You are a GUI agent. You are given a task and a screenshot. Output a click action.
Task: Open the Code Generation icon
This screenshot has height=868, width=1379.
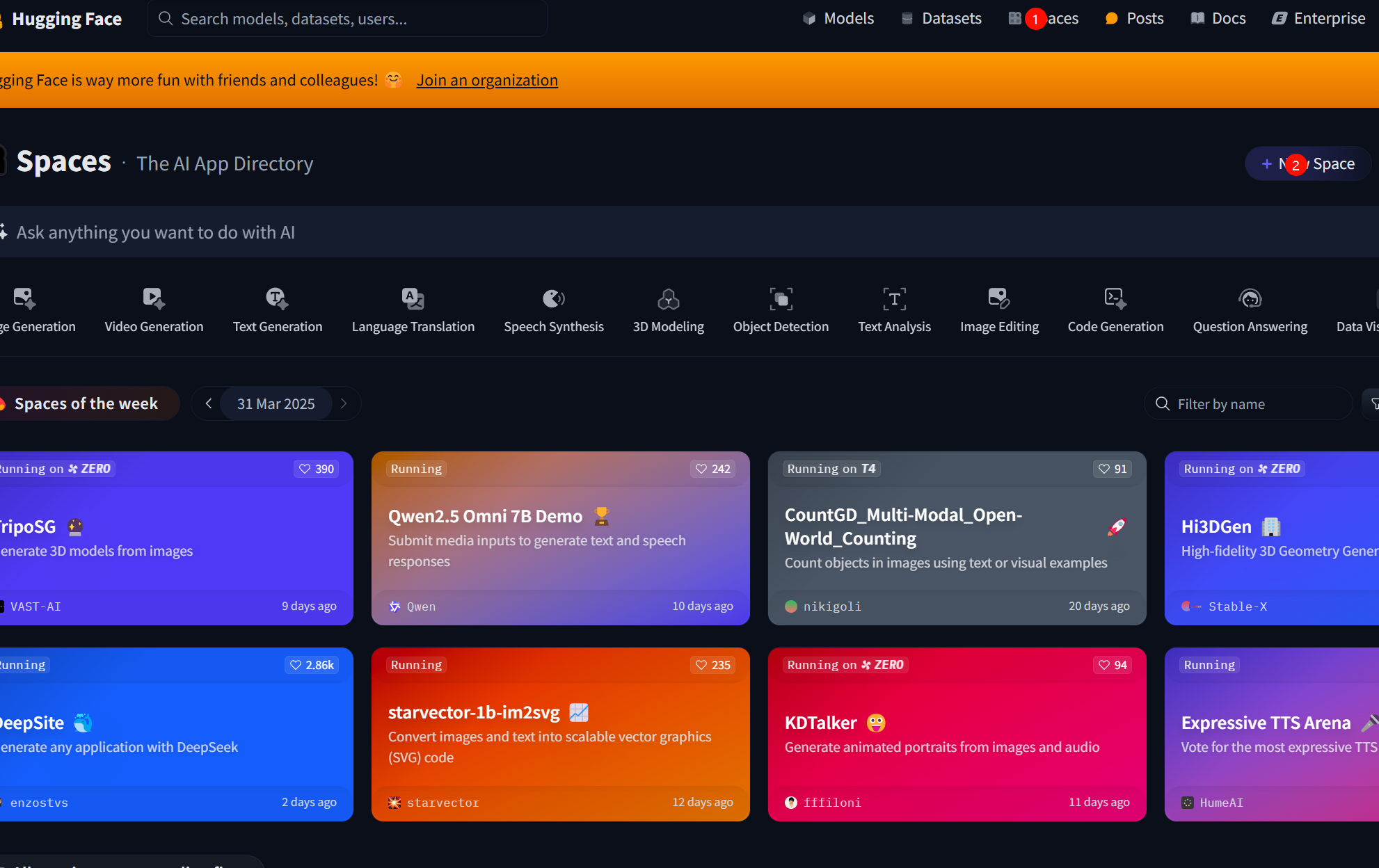[1115, 298]
